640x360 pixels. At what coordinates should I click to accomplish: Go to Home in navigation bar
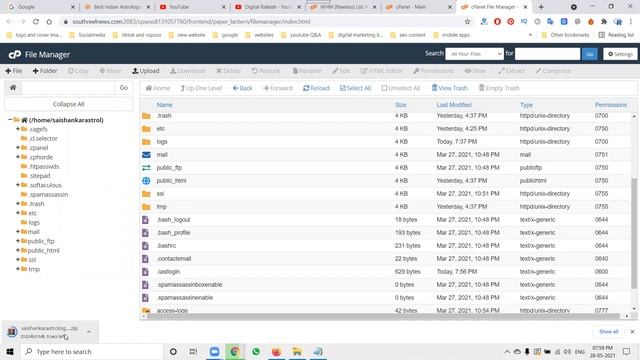(x=158, y=88)
